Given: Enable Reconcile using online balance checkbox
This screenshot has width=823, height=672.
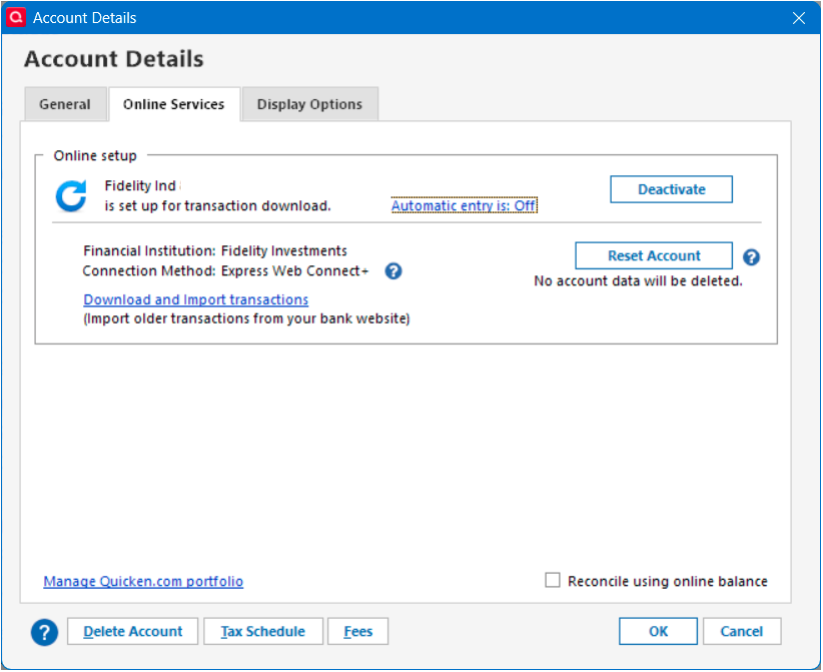Looking at the screenshot, I should coord(552,580).
